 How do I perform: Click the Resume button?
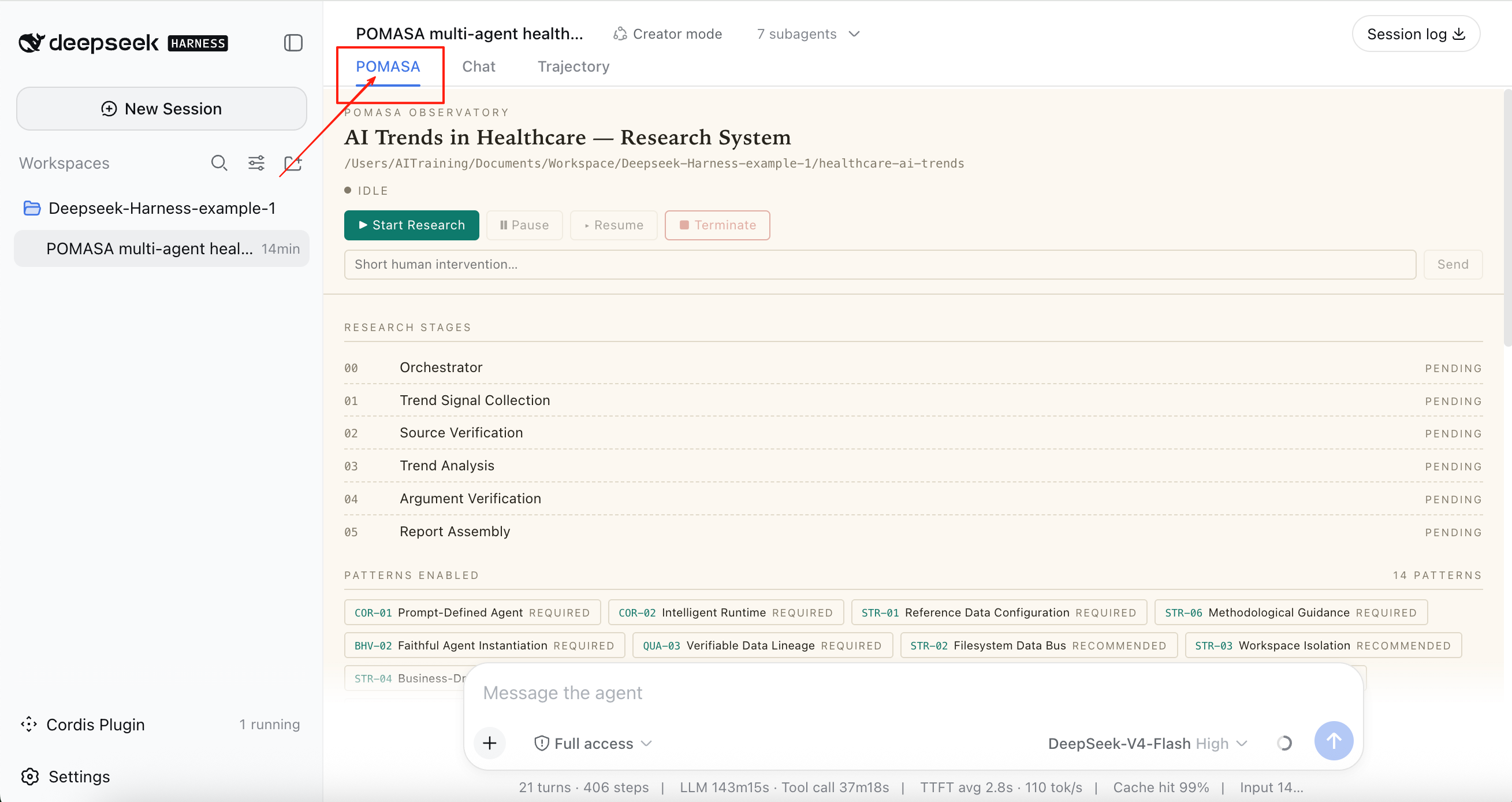pyautogui.click(x=613, y=225)
